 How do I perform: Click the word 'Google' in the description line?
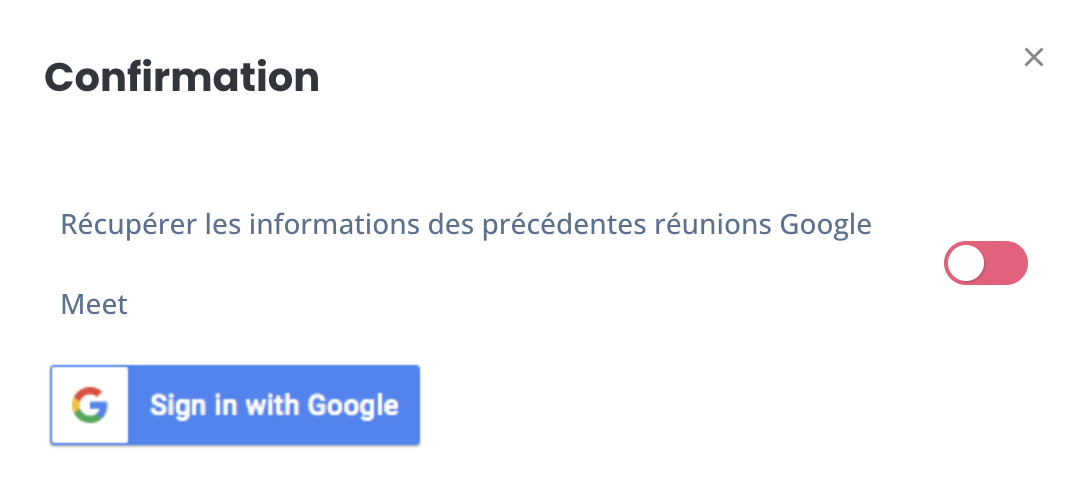click(x=825, y=225)
